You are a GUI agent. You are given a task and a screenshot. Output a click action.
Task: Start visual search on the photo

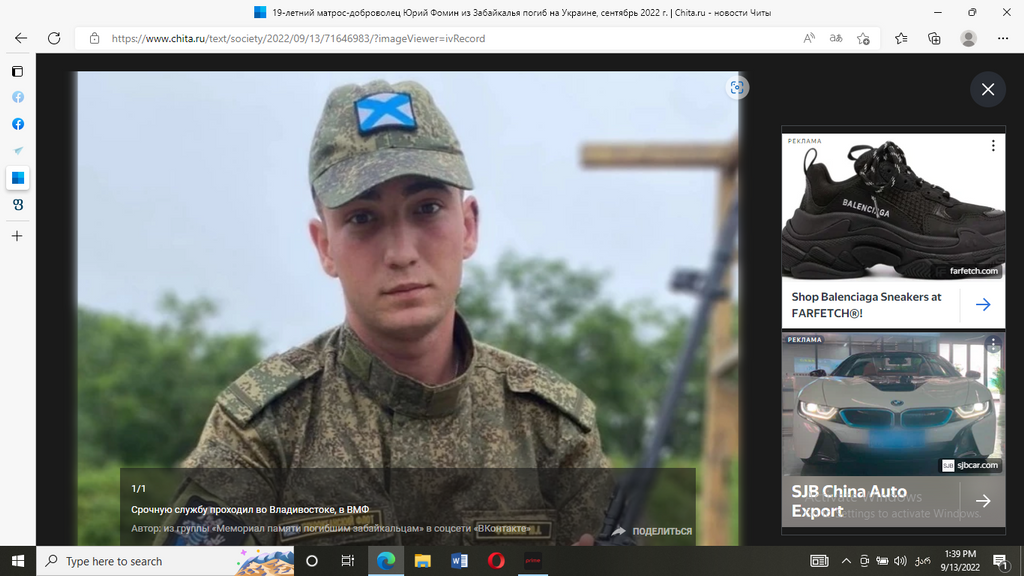tap(737, 88)
